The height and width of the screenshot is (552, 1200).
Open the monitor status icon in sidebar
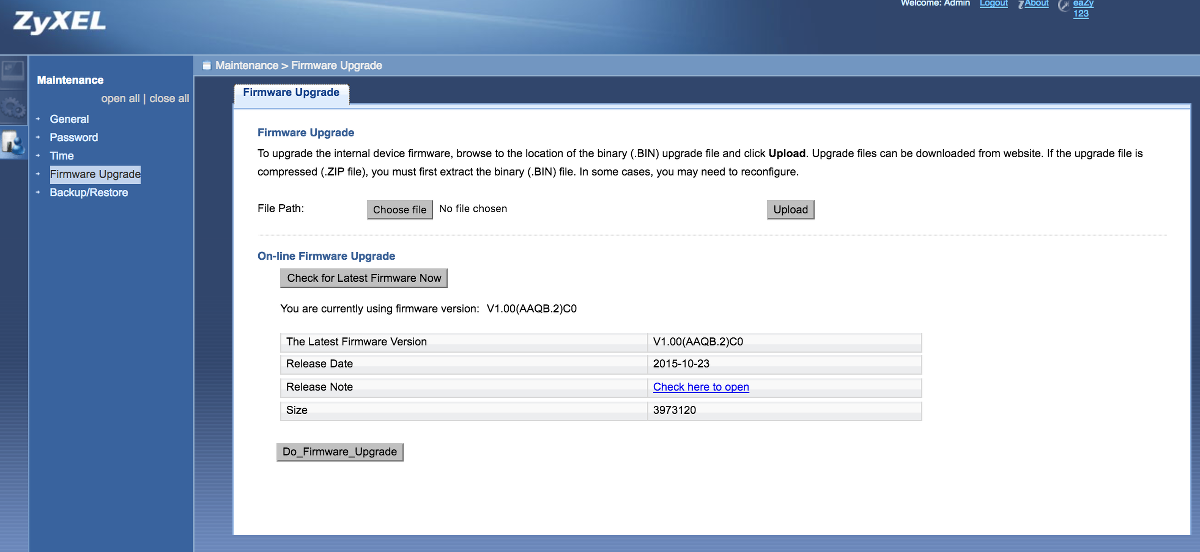13,71
